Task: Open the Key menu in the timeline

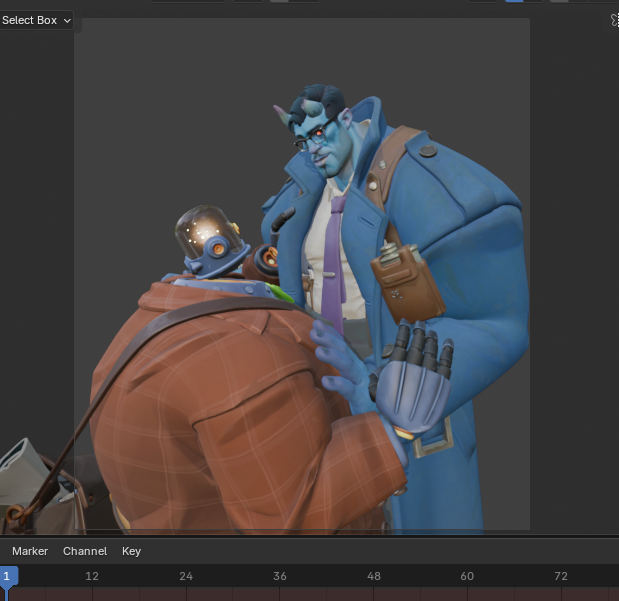Action: [131, 551]
